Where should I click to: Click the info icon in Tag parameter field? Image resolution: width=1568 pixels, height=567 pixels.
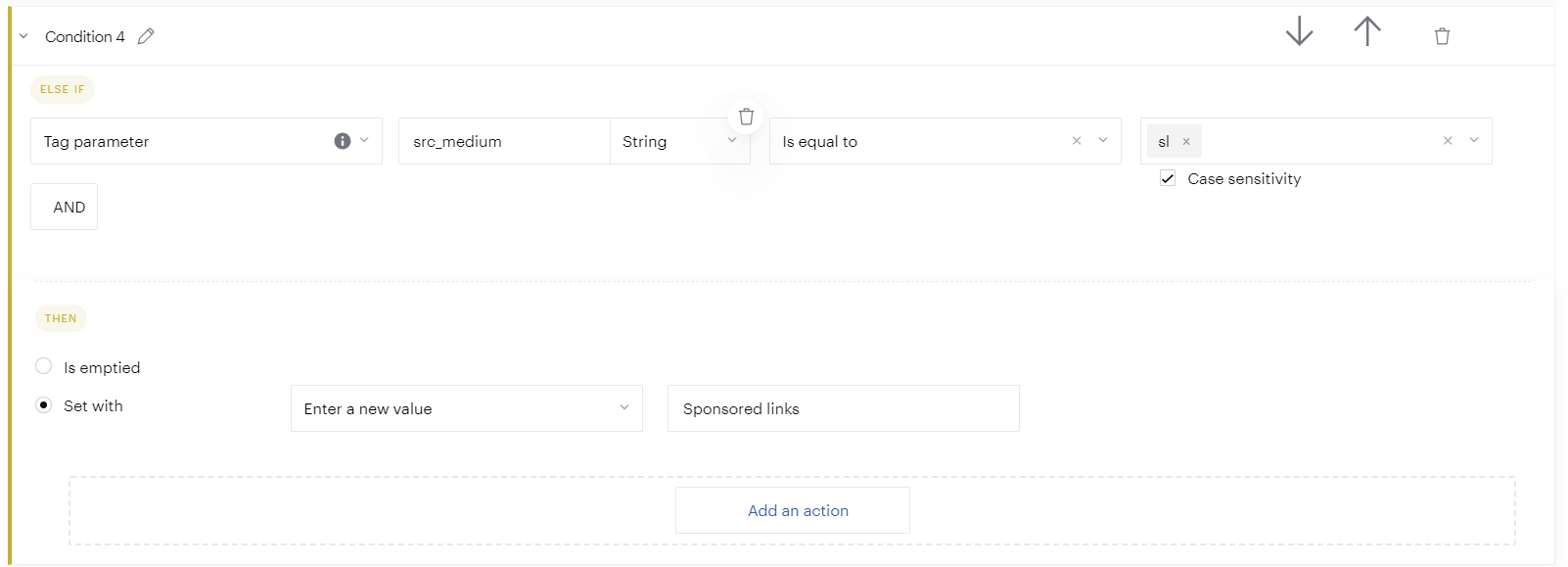(x=343, y=141)
